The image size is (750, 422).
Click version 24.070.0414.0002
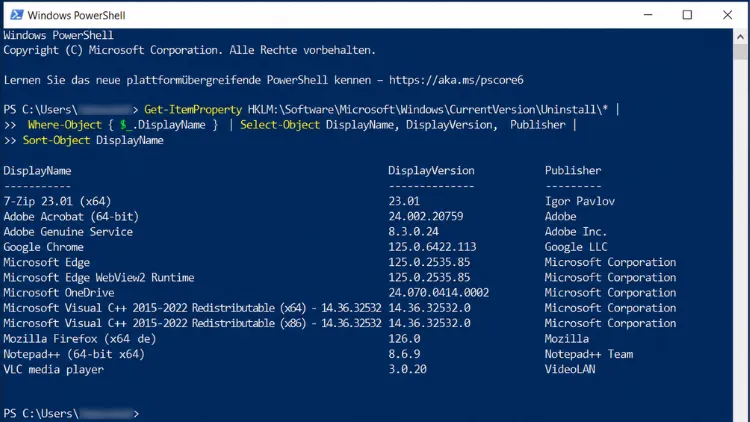tap(438, 293)
